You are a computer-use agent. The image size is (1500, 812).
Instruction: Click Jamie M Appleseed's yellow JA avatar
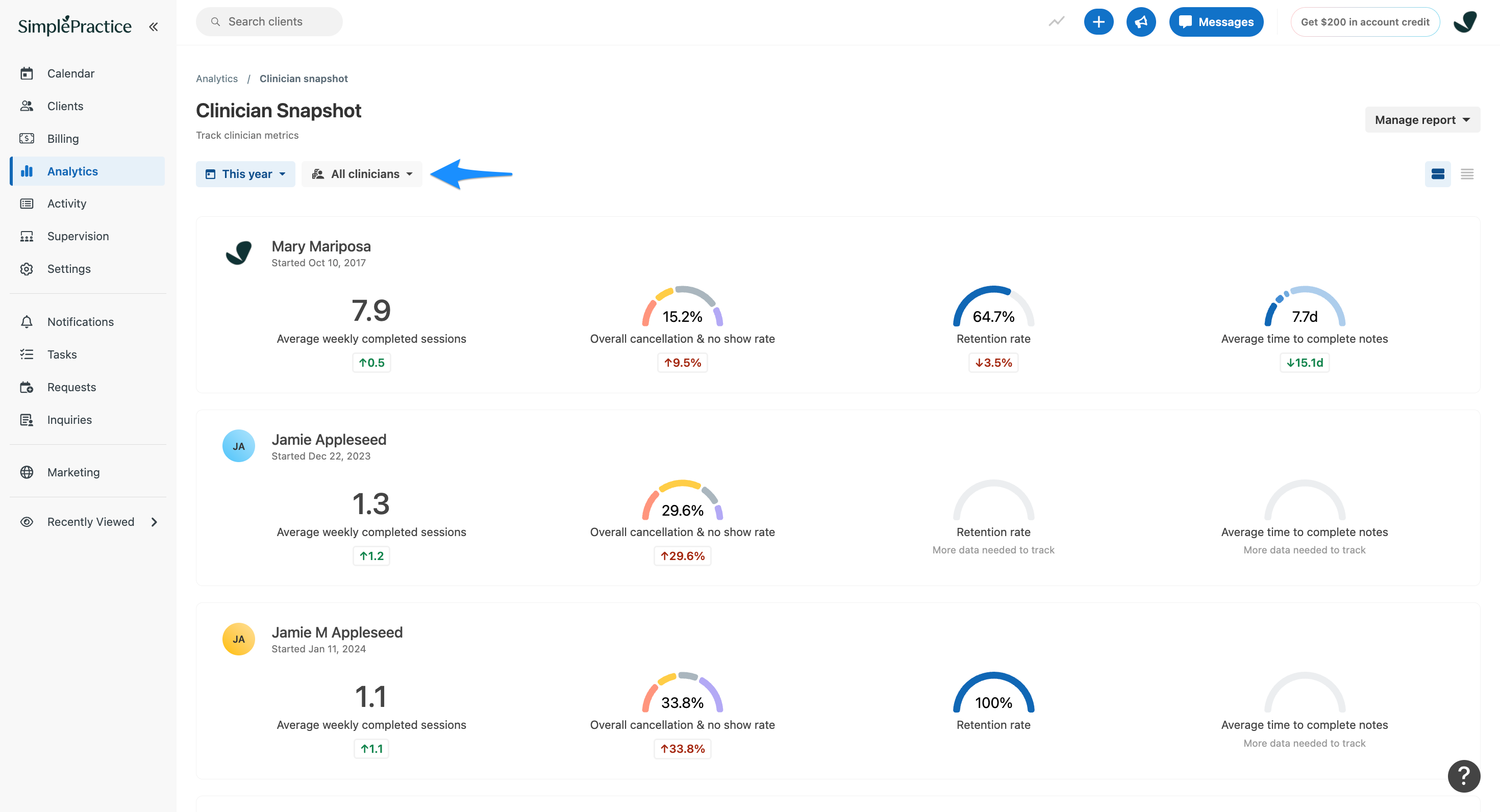[239, 639]
